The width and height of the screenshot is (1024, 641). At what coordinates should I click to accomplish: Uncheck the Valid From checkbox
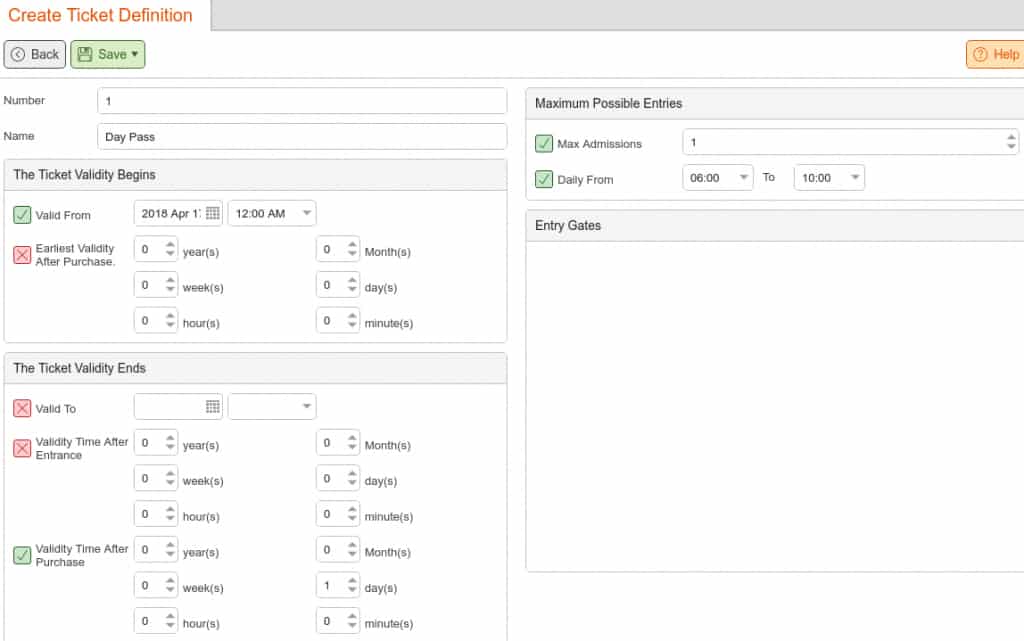coord(22,214)
